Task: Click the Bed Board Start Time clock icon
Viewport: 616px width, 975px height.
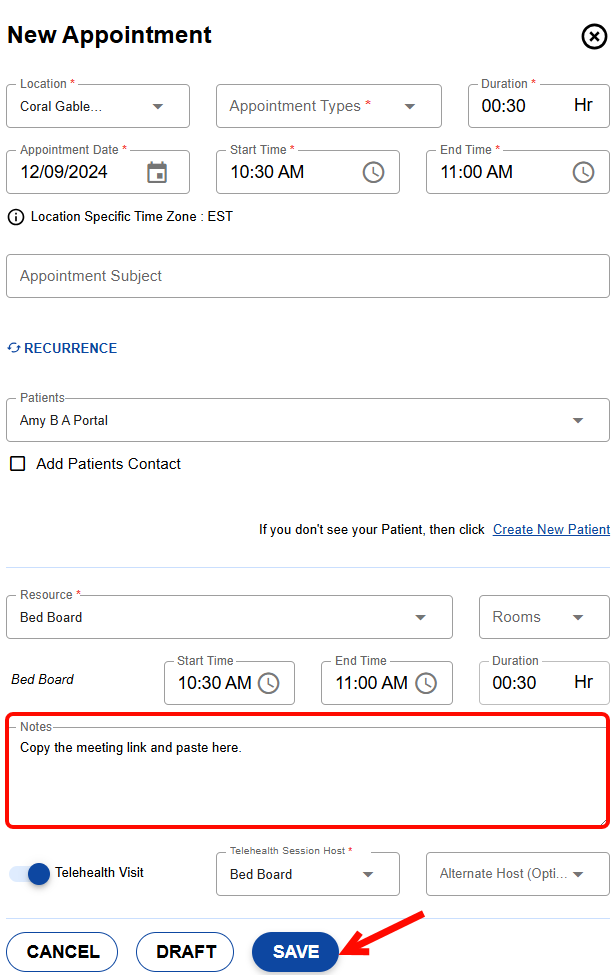Action: point(269,683)
